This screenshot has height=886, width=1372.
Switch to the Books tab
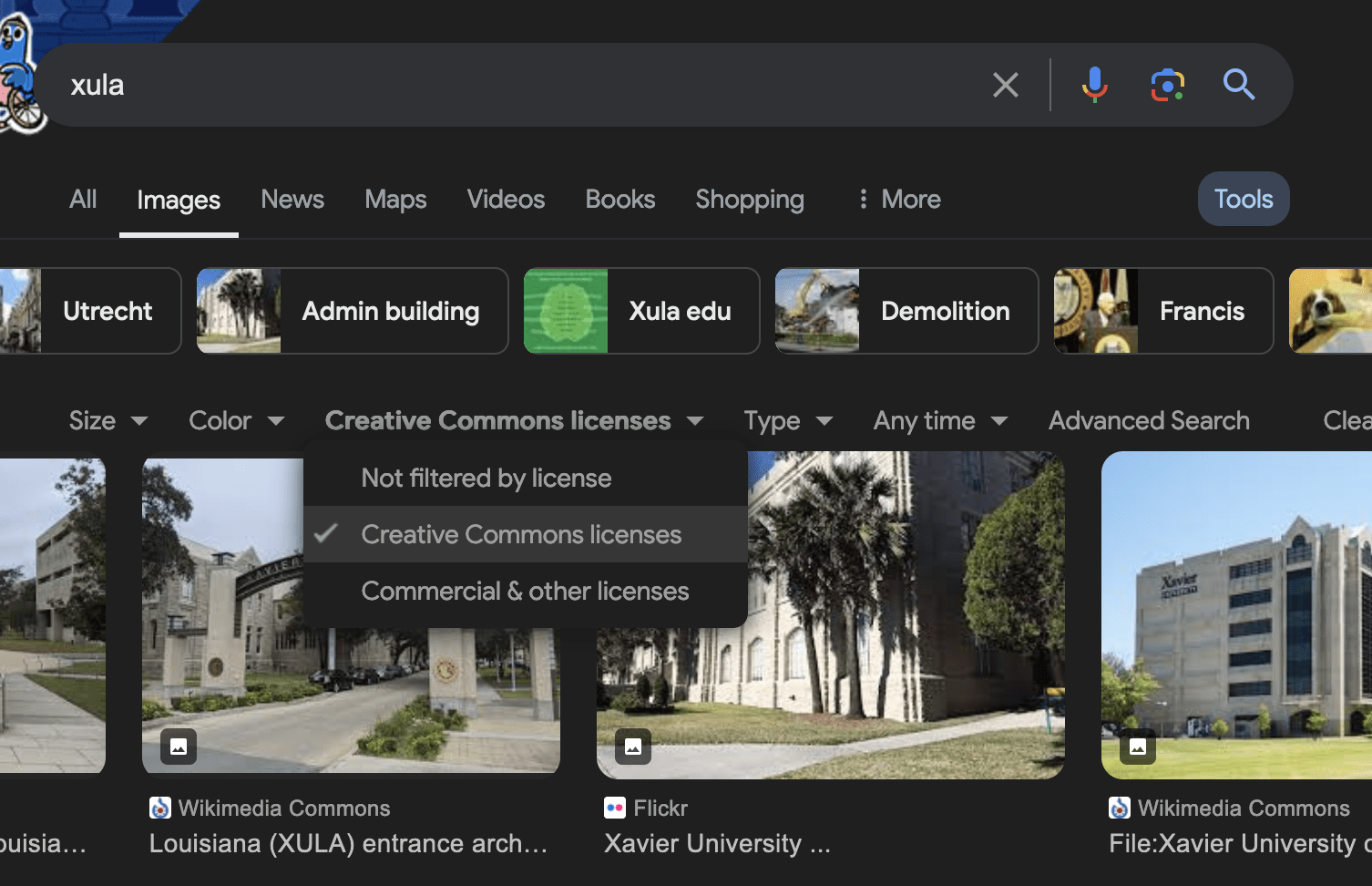(x=620, y=199)
